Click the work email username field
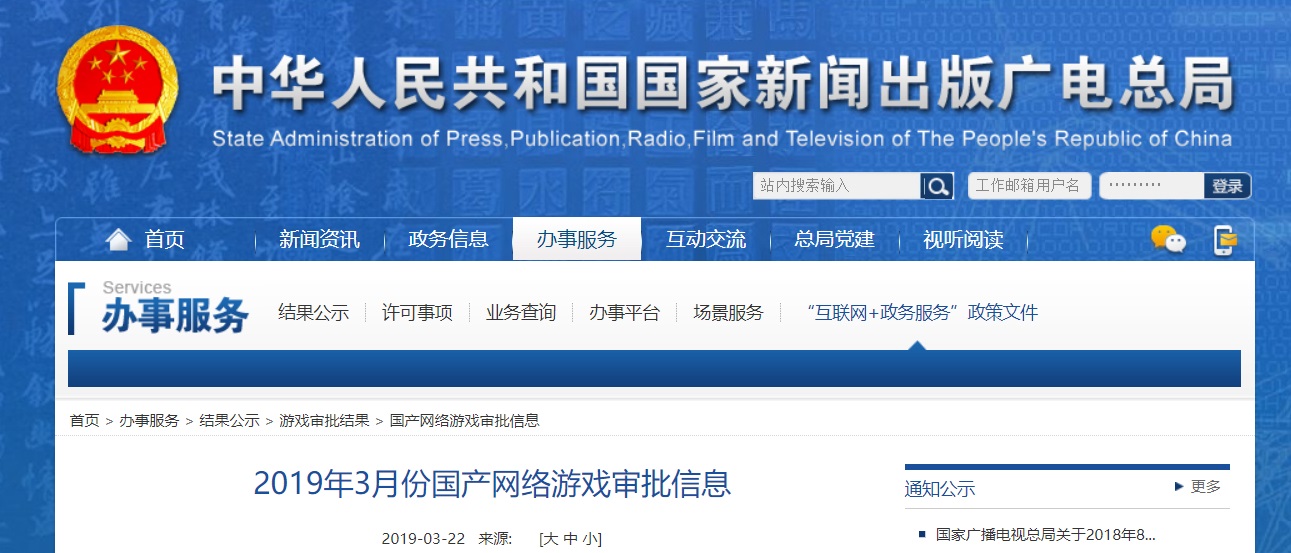 pos(1029,186)
